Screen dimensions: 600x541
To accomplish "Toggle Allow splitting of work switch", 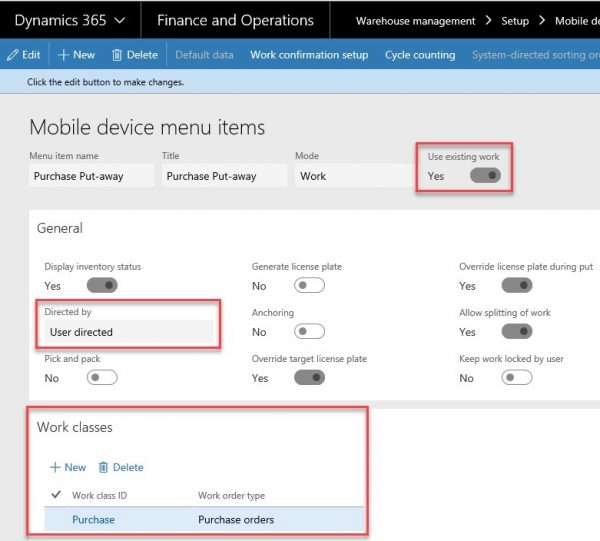I will [517, 331].
